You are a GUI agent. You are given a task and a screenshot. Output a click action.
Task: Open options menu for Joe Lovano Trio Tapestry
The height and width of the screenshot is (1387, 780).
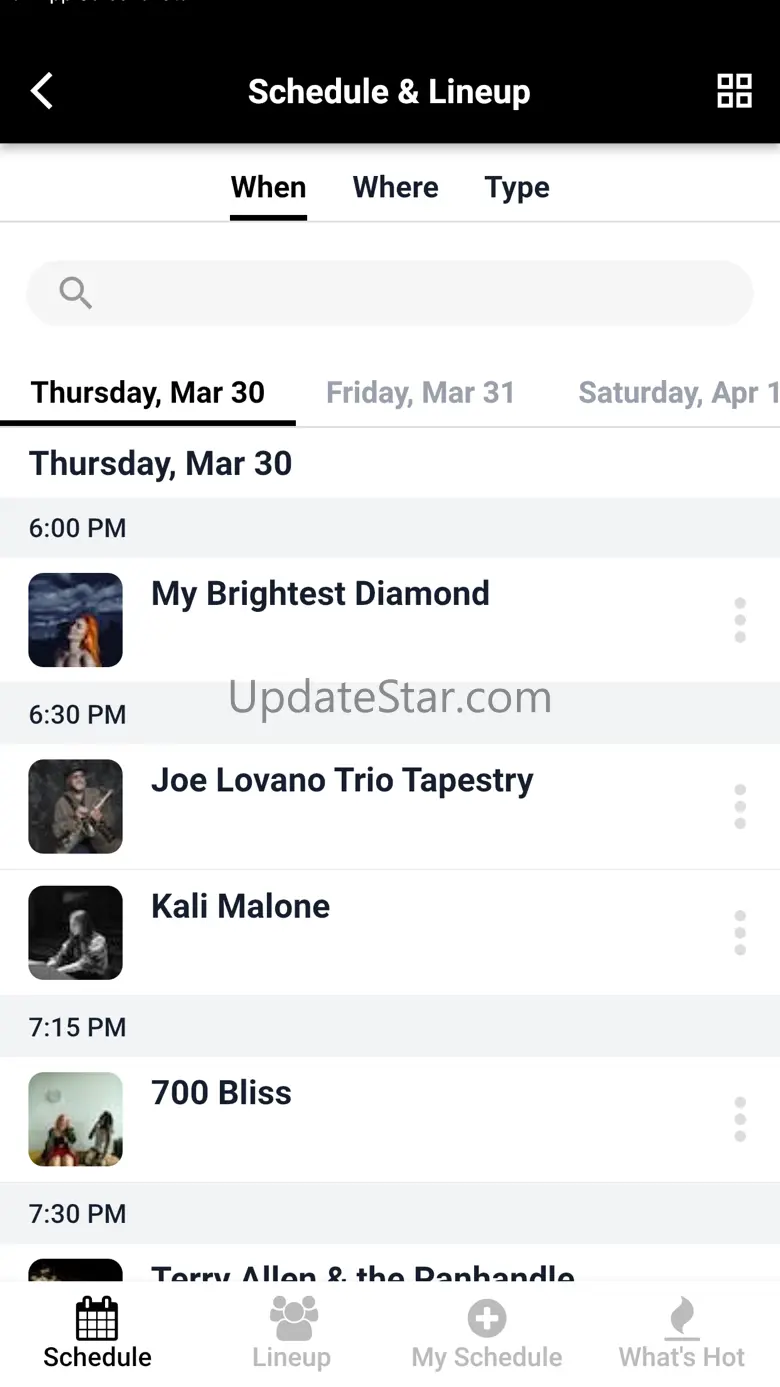[740, 806]
